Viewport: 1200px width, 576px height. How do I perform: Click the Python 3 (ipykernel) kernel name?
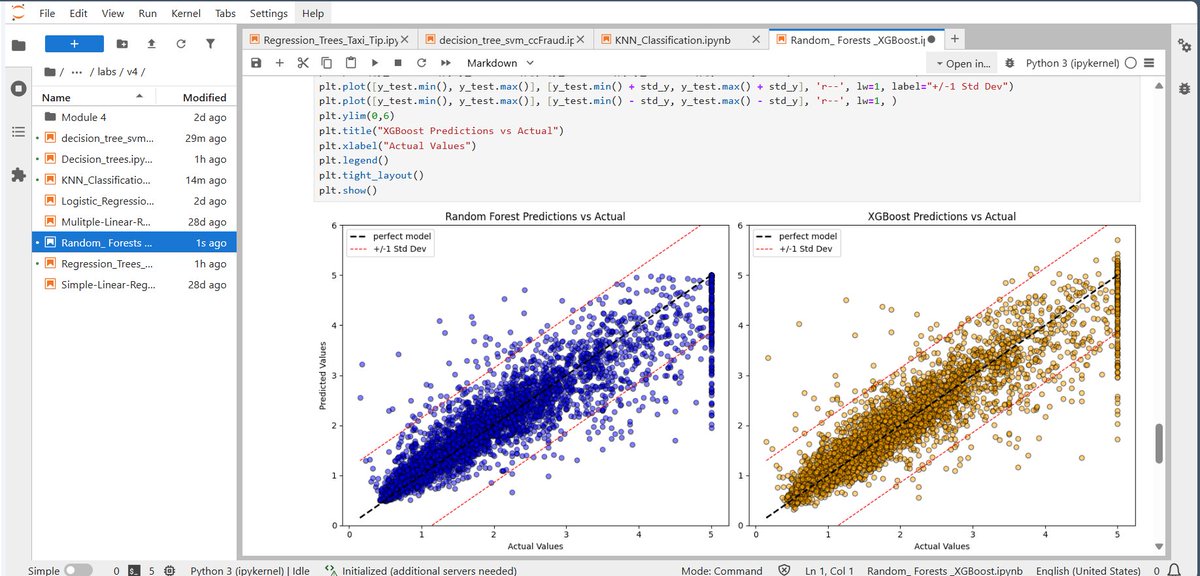1073,63
